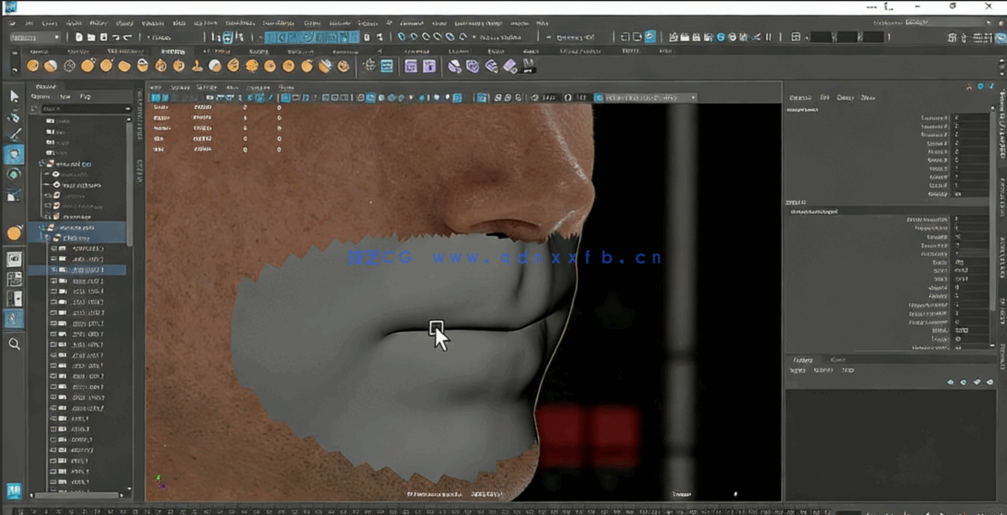Open the menu set dropdown in status line
This screenshot has height=515, width=1007.
(35, 38)
